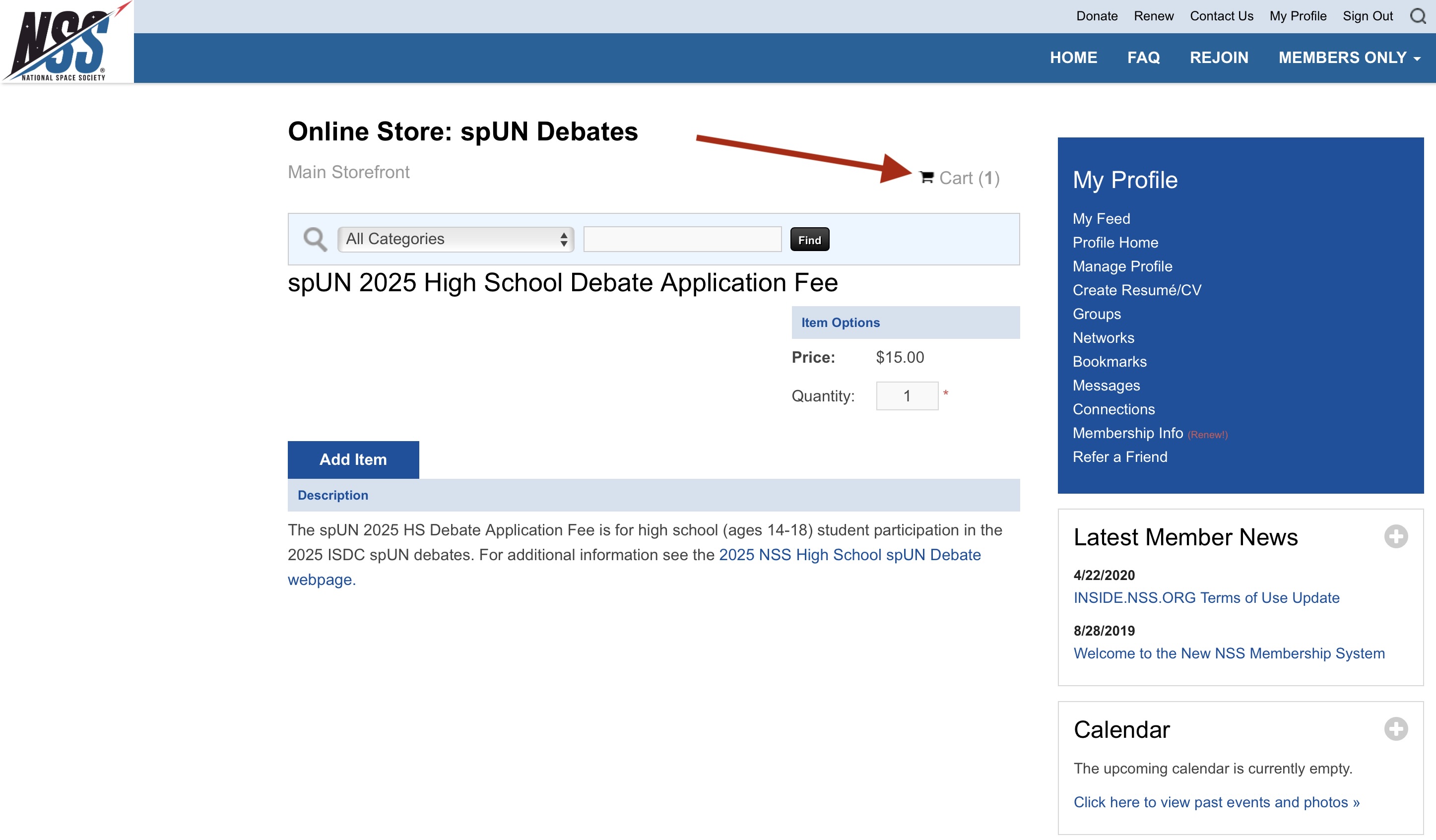Image resolution: width=1436 pixels, height=840 pixels.
Task: Open INSIDE.NSS.ORG Terms of Use Update news
Action: click(1206, 598)
